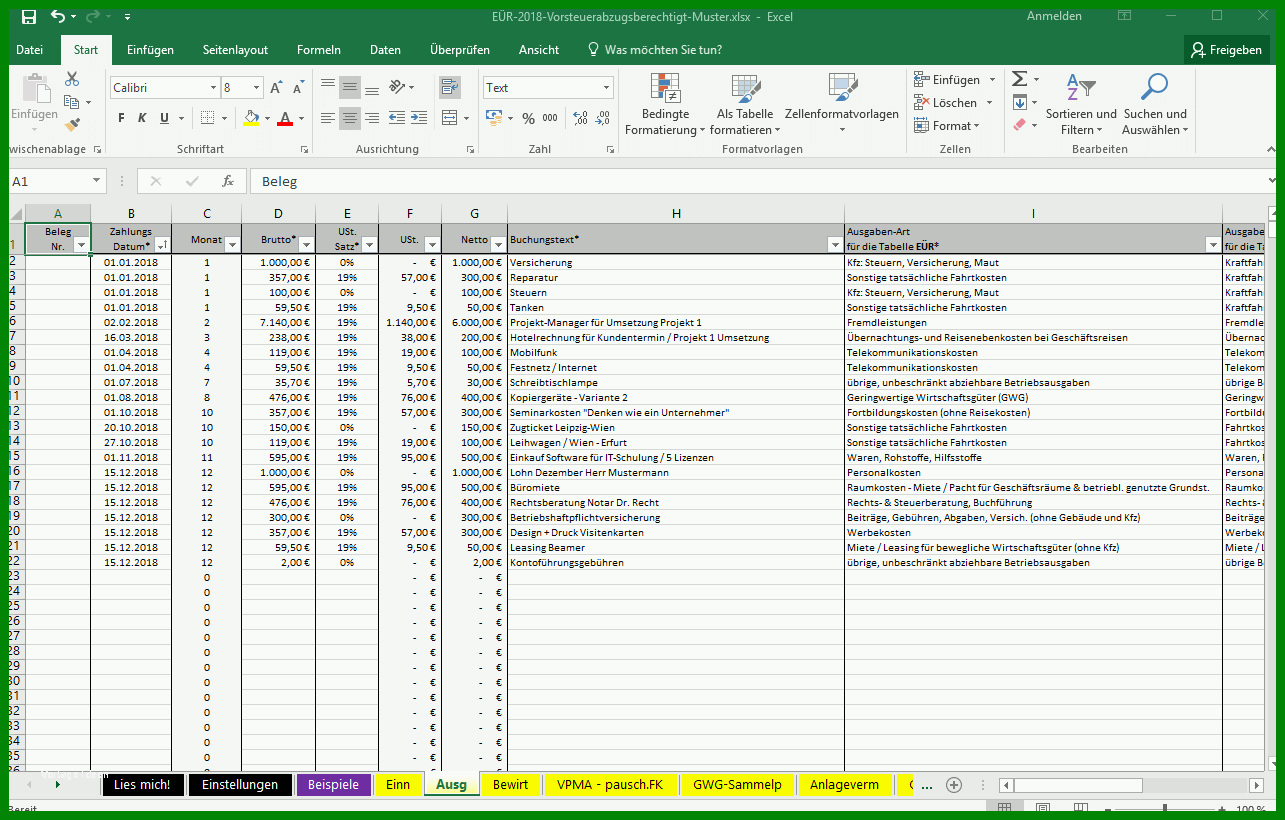Click the formula bar containing Beleg
1285x820 pixels.
tap(760, 181)
